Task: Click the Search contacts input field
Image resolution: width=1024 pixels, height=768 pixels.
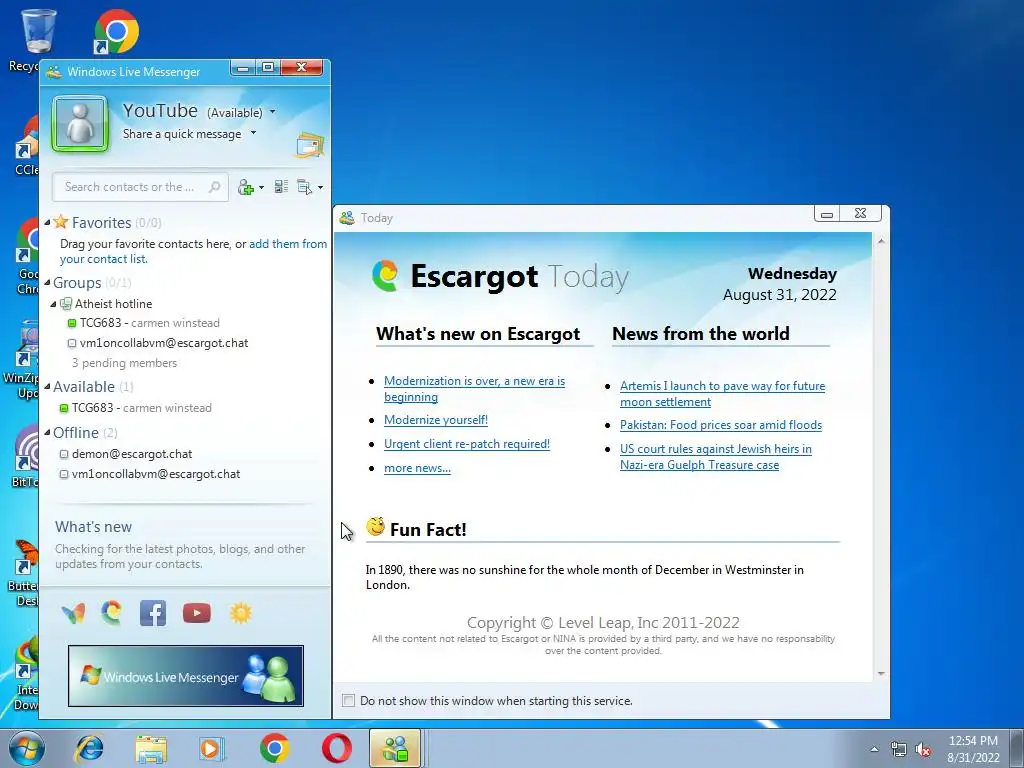Action: coord(140,187)
